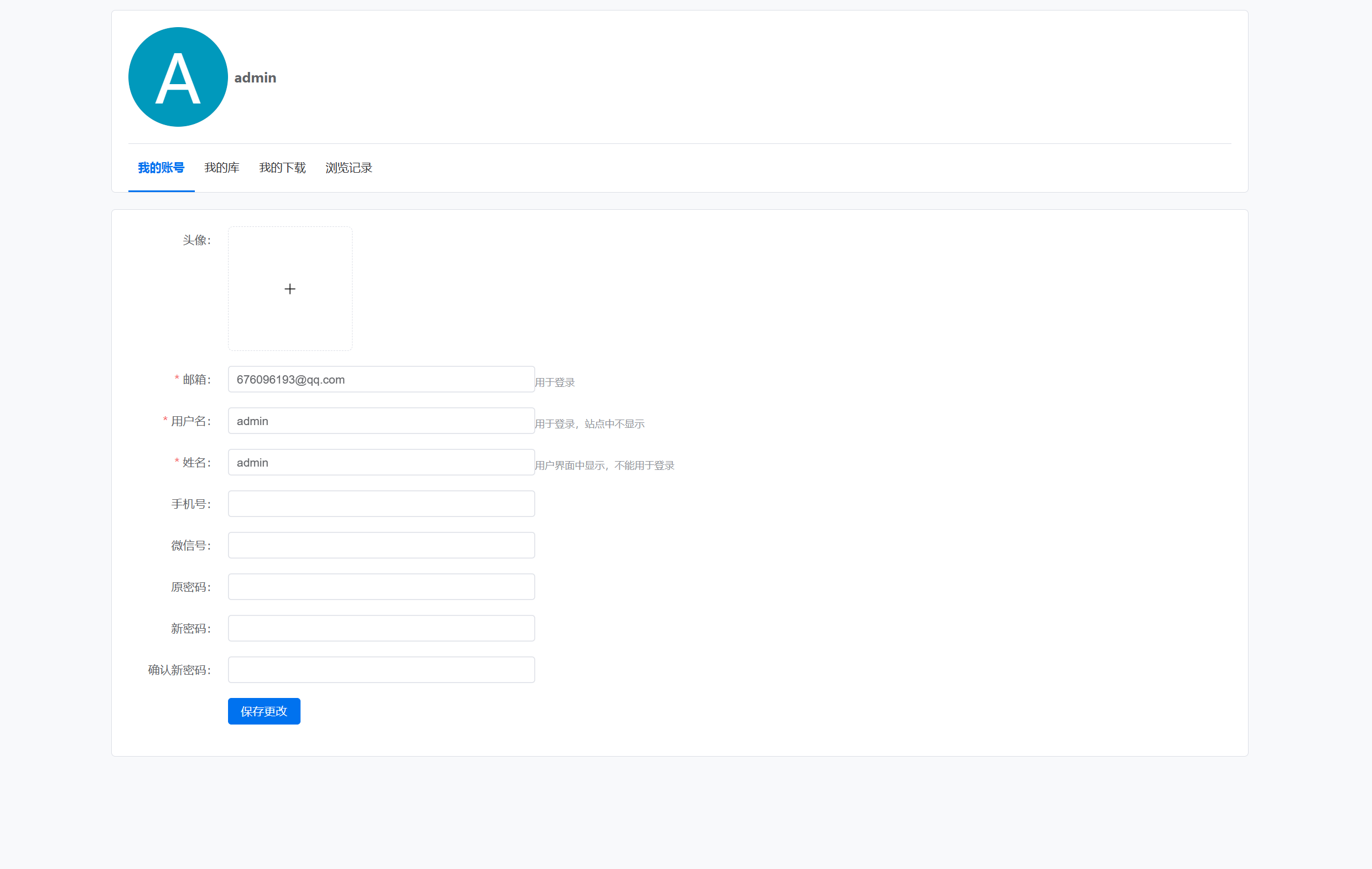Click the 微信号 label

tap(191, 546)
